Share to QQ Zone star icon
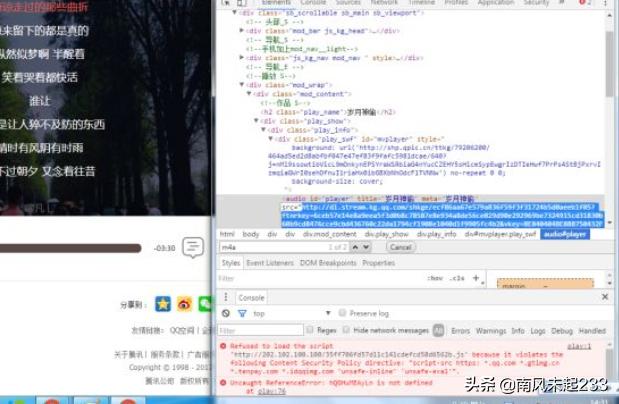Image resolution: width=619 pixels, height=404 pixels. 163,303
